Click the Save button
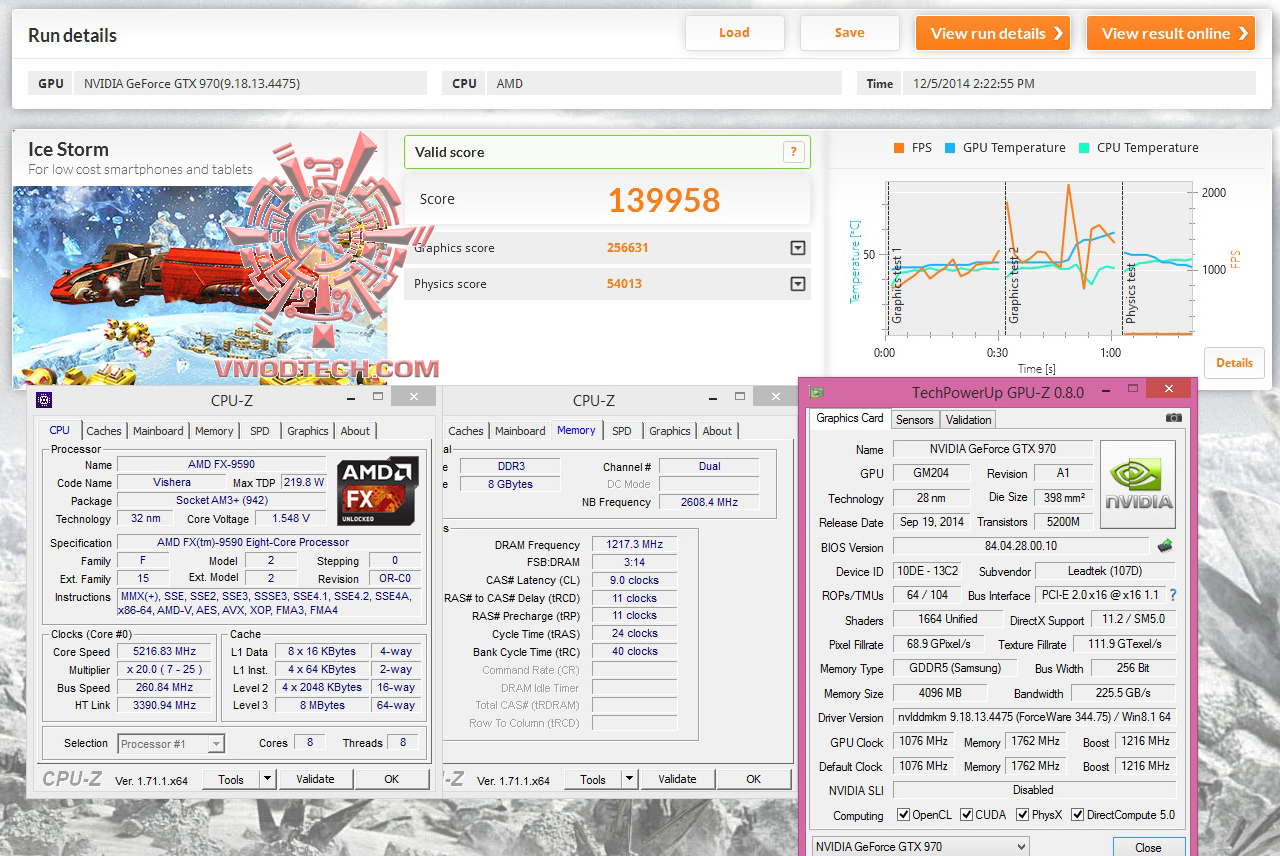Viewport: 1280px width, 856px height. (850, 33)
